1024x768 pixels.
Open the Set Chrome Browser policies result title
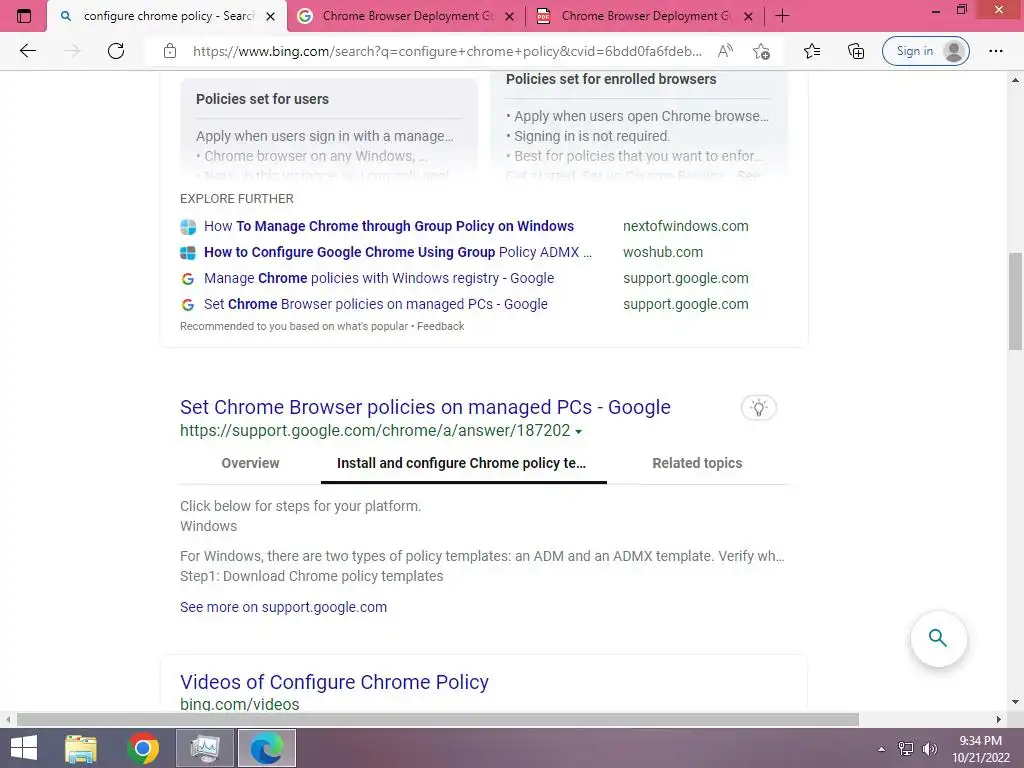coord(425,407)
